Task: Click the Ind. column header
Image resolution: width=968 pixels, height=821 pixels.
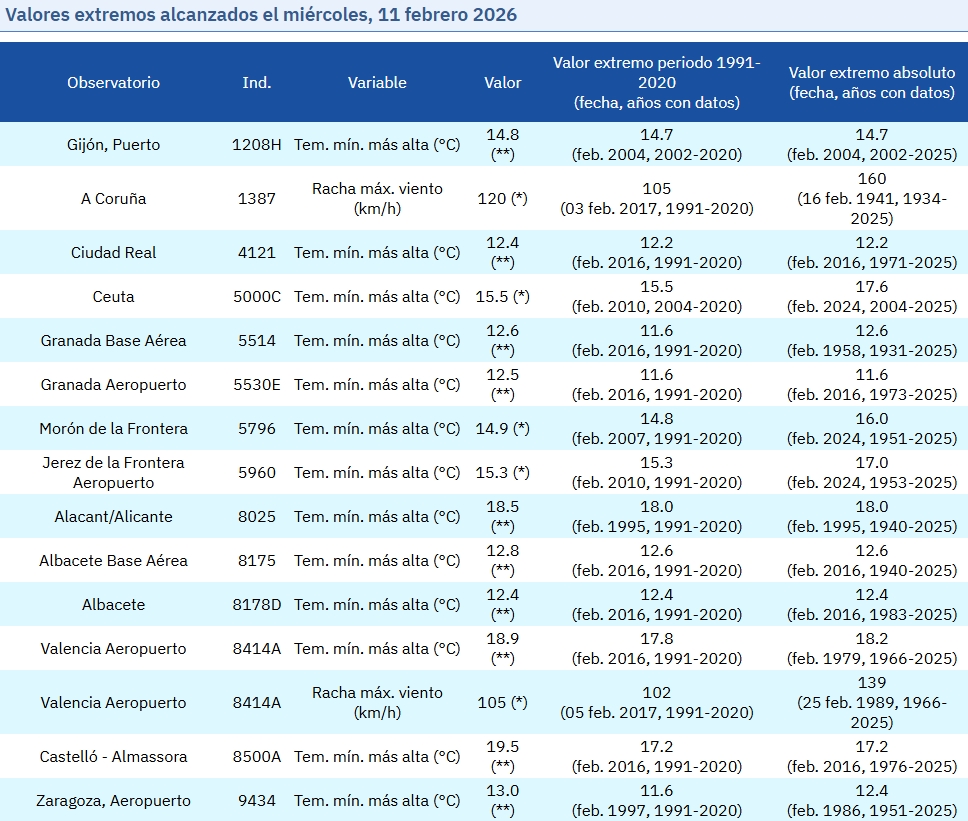Action: coord(257,83)
